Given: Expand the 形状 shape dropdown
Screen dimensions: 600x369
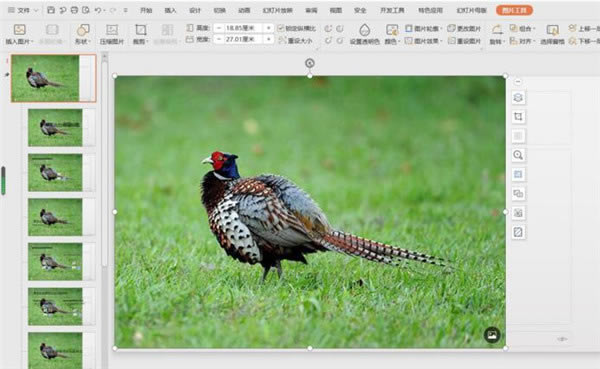Looking at the screenshot, I should (x=83, y=34).
